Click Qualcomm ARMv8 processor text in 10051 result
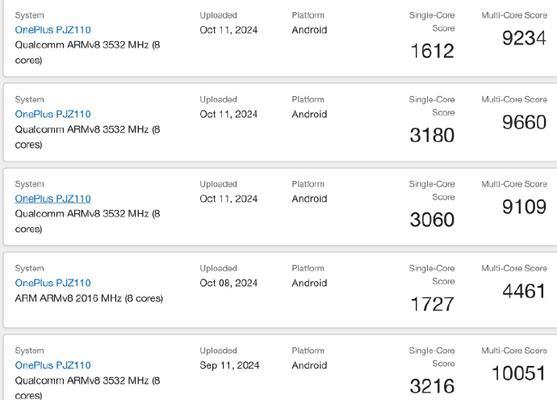Screen dimensions: 557x400 [x=87, y=388]
